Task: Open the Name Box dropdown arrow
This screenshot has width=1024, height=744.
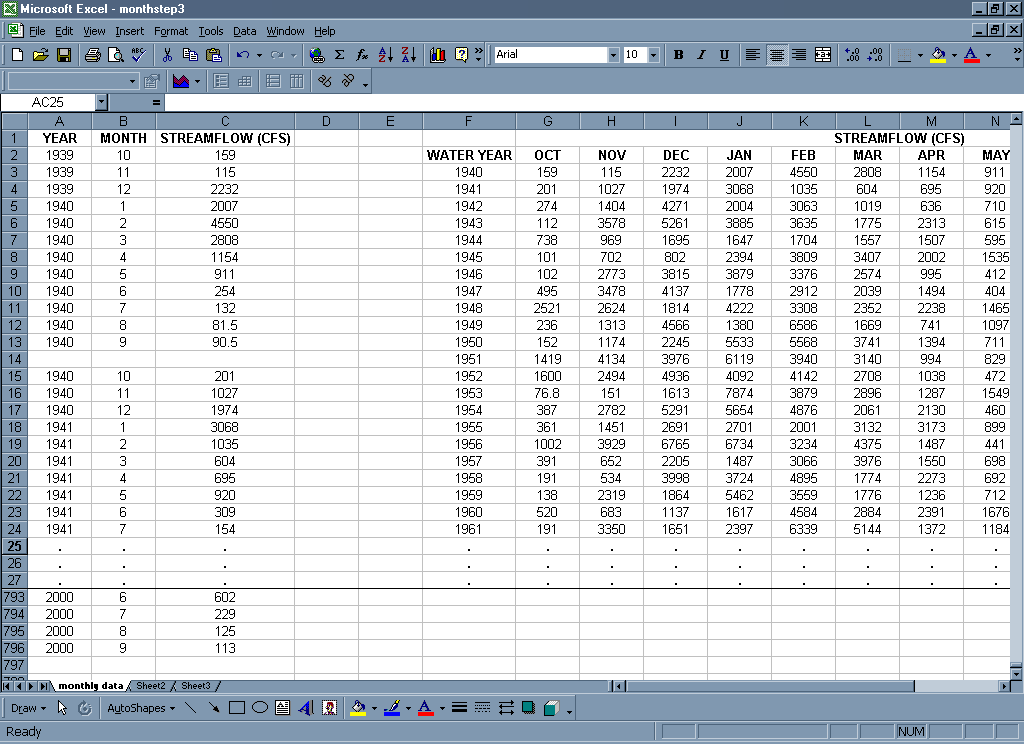Action: click(x=101, y=102)
